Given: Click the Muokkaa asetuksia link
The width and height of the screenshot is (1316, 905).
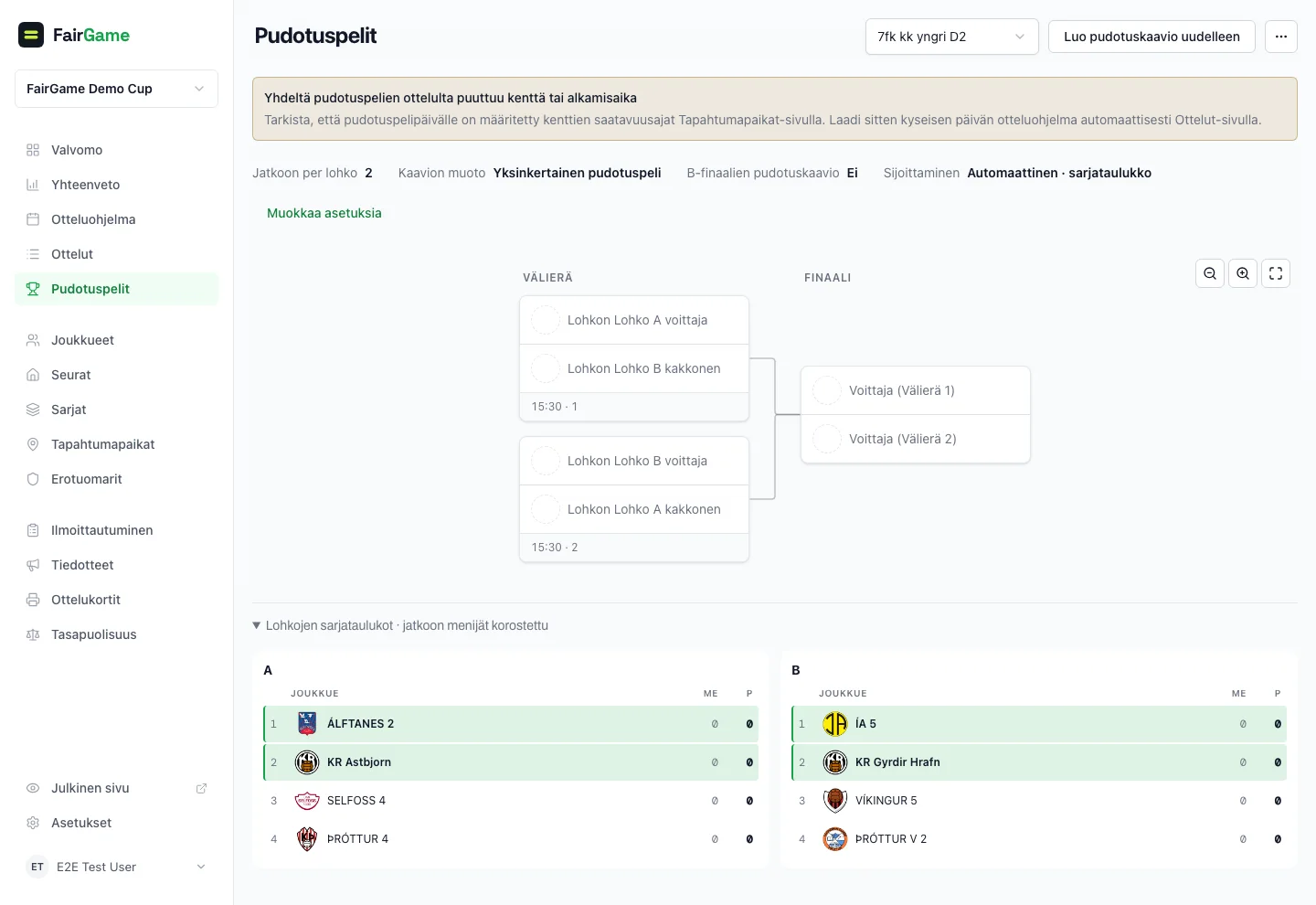Looking at the screenshot, I should (324, 213).
